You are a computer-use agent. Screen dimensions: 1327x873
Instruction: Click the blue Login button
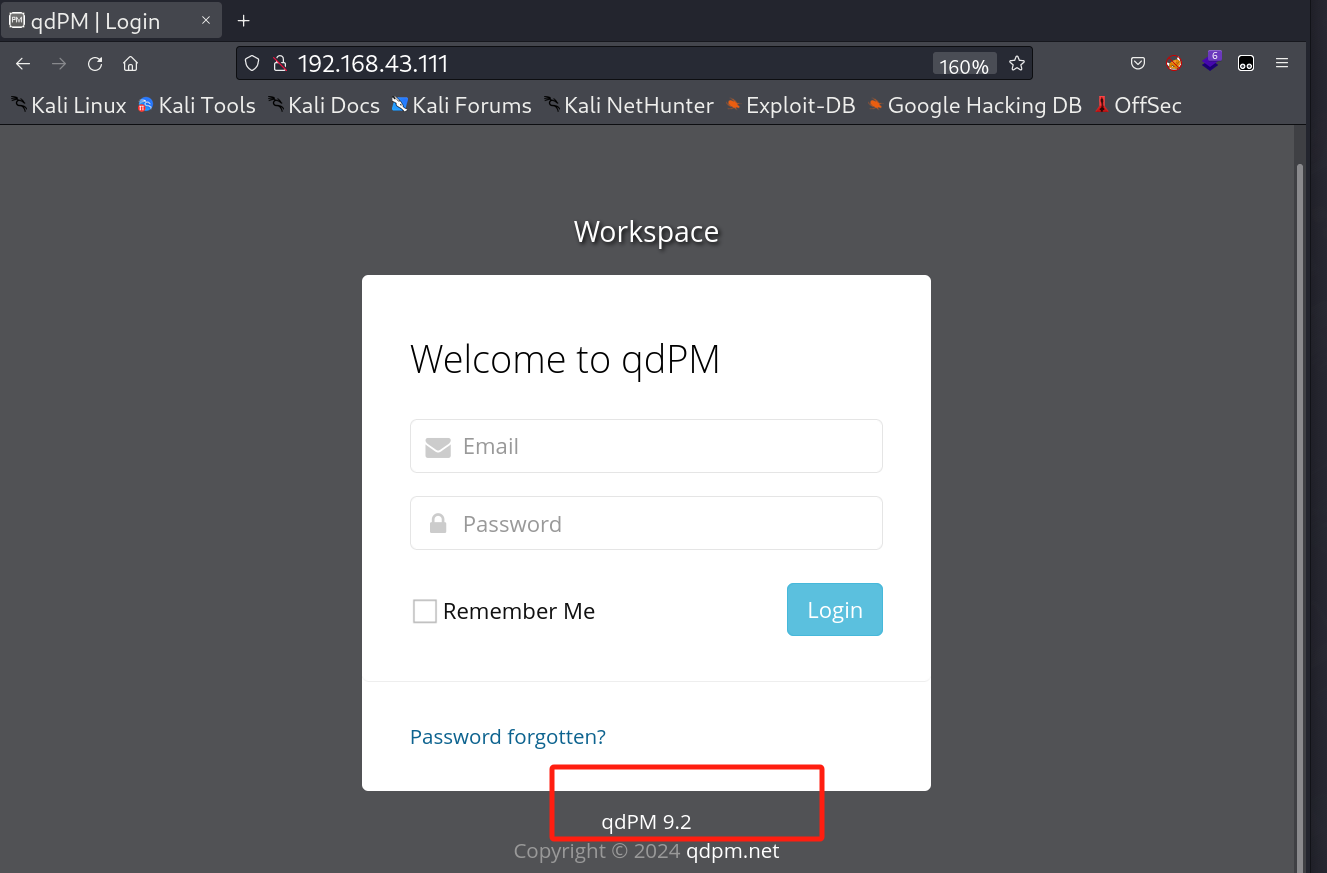point(835,609)
